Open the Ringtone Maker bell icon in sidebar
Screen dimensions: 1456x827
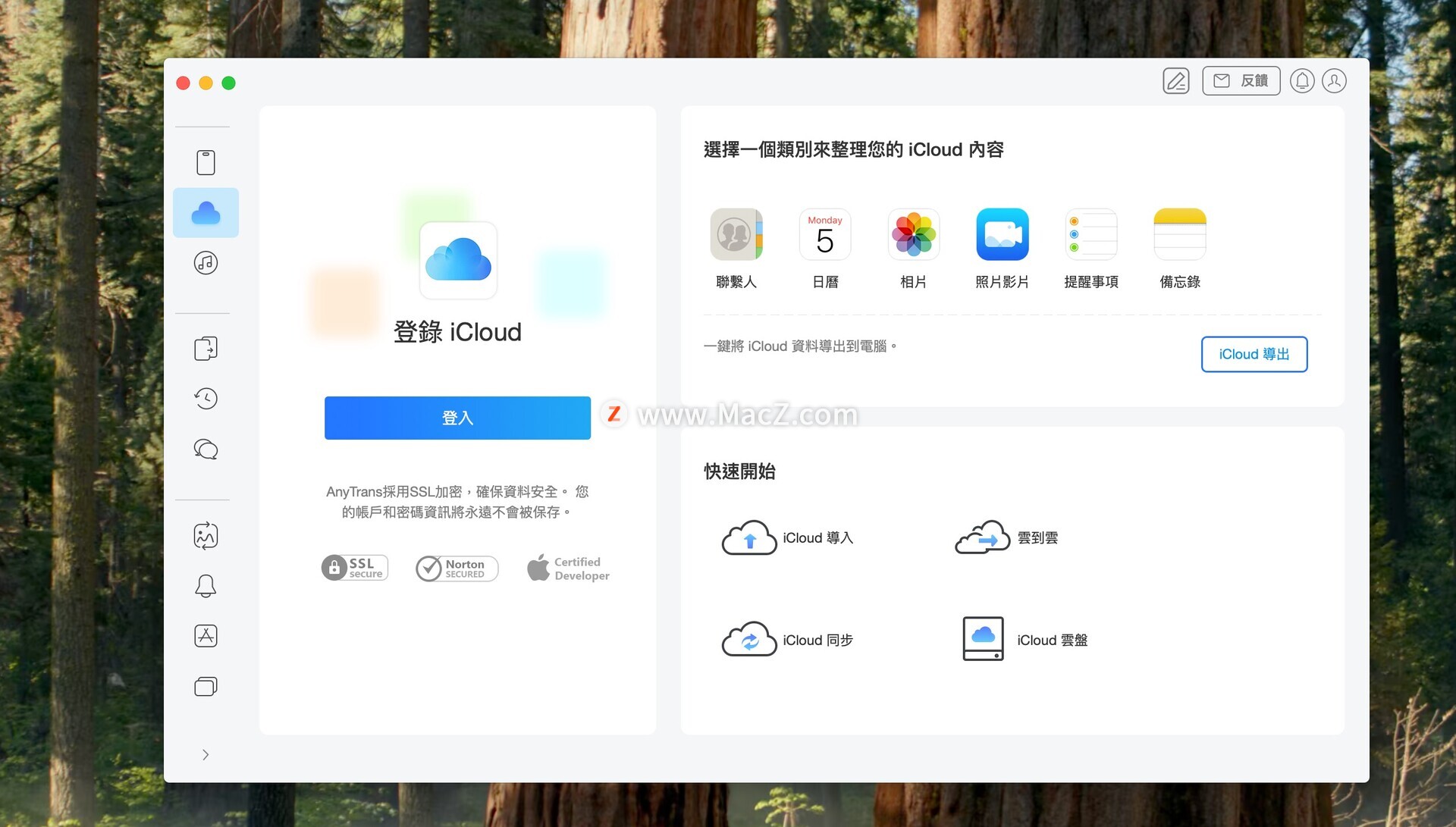click(206, 586)
